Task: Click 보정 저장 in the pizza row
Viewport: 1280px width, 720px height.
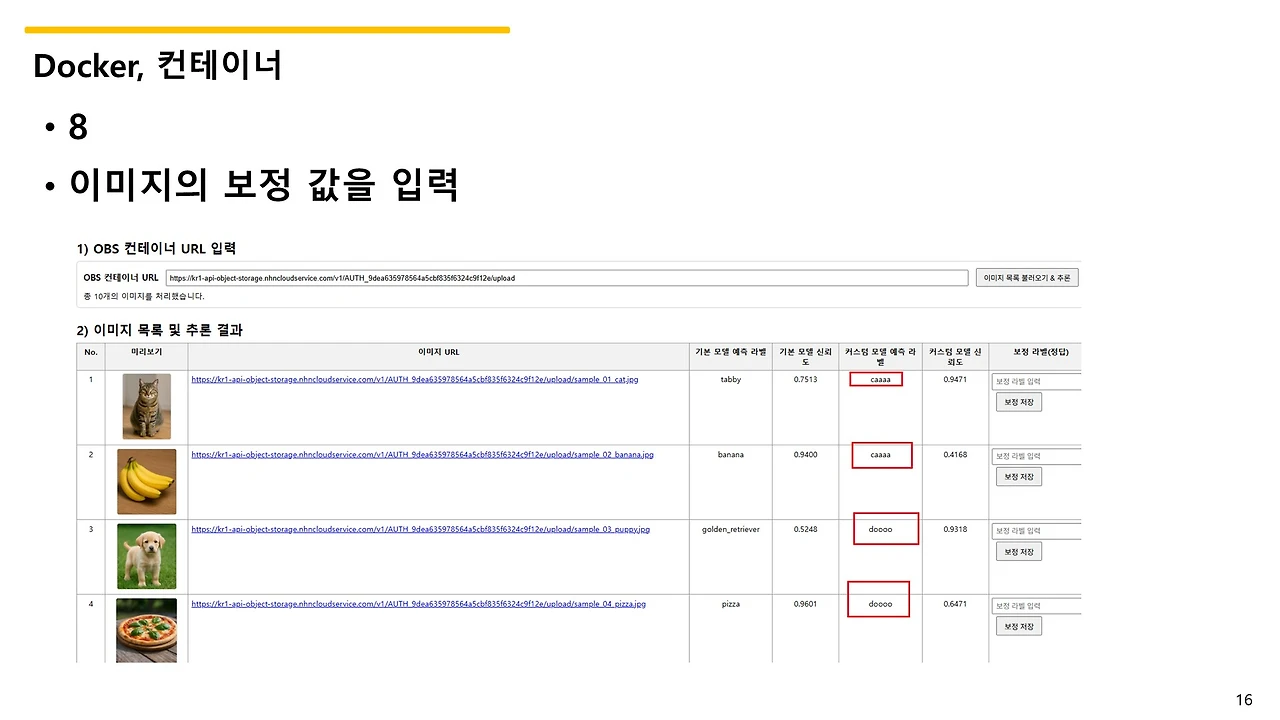Action: click(1019, 626)
